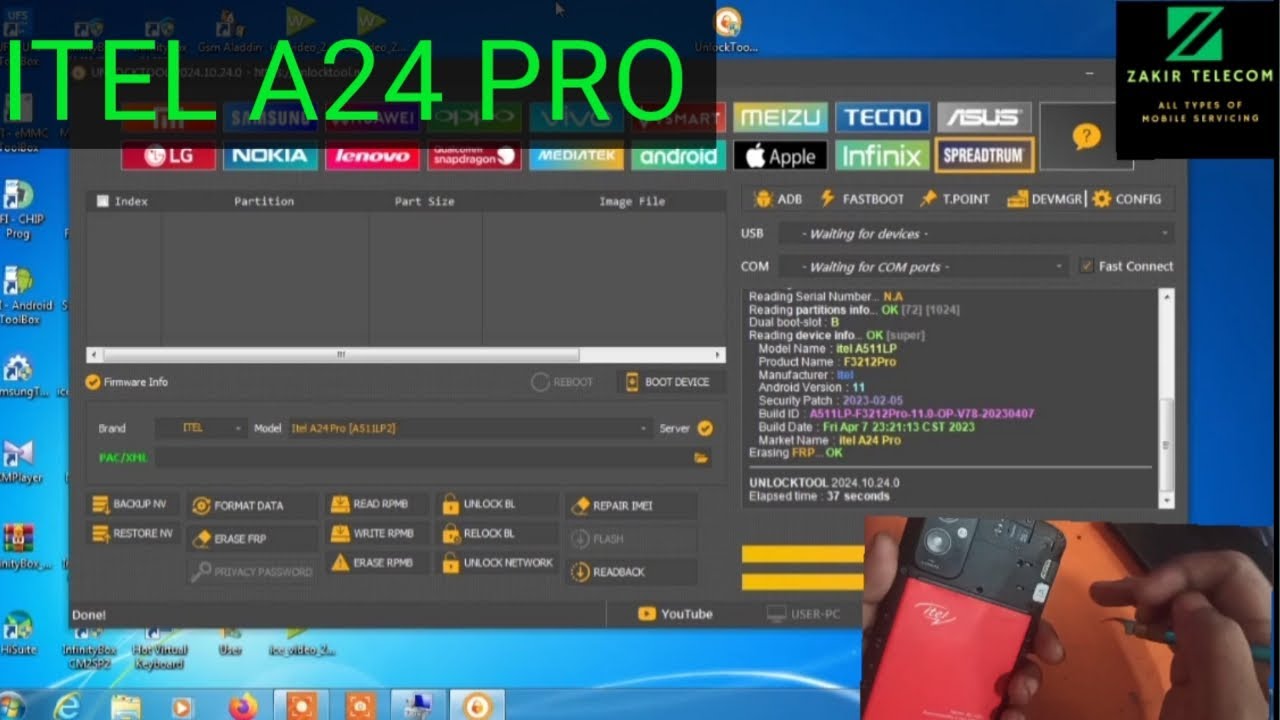The height and width of the screenshot is (720, 1280).
Task: Open InfinityBox CM2SP2 desktop shortcut
Action: point(90,650)
